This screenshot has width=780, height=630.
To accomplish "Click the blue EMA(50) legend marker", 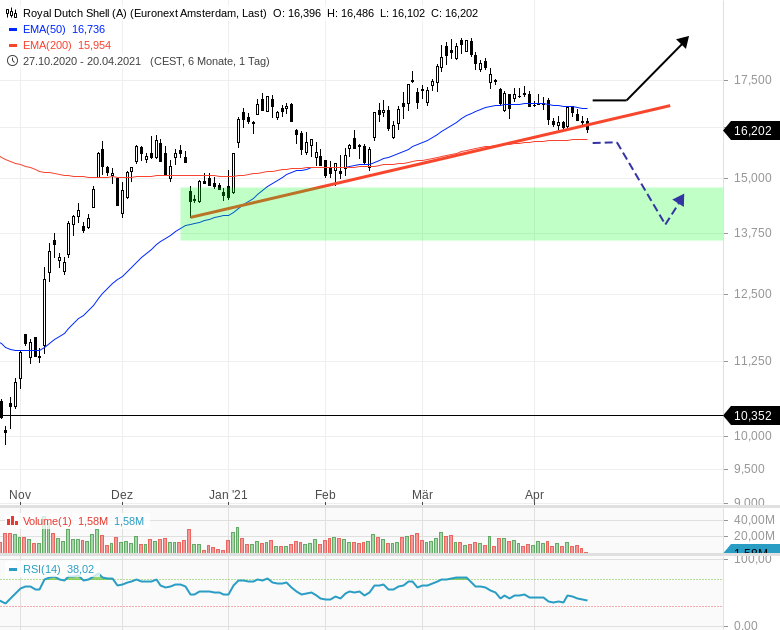I will 12,30.
